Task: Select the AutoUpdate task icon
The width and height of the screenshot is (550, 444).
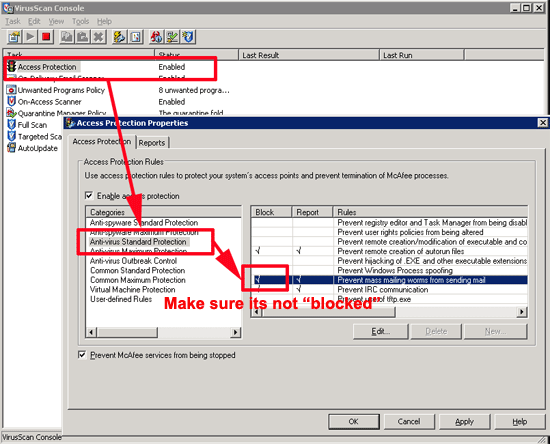Action: click(x=11, y=148)
